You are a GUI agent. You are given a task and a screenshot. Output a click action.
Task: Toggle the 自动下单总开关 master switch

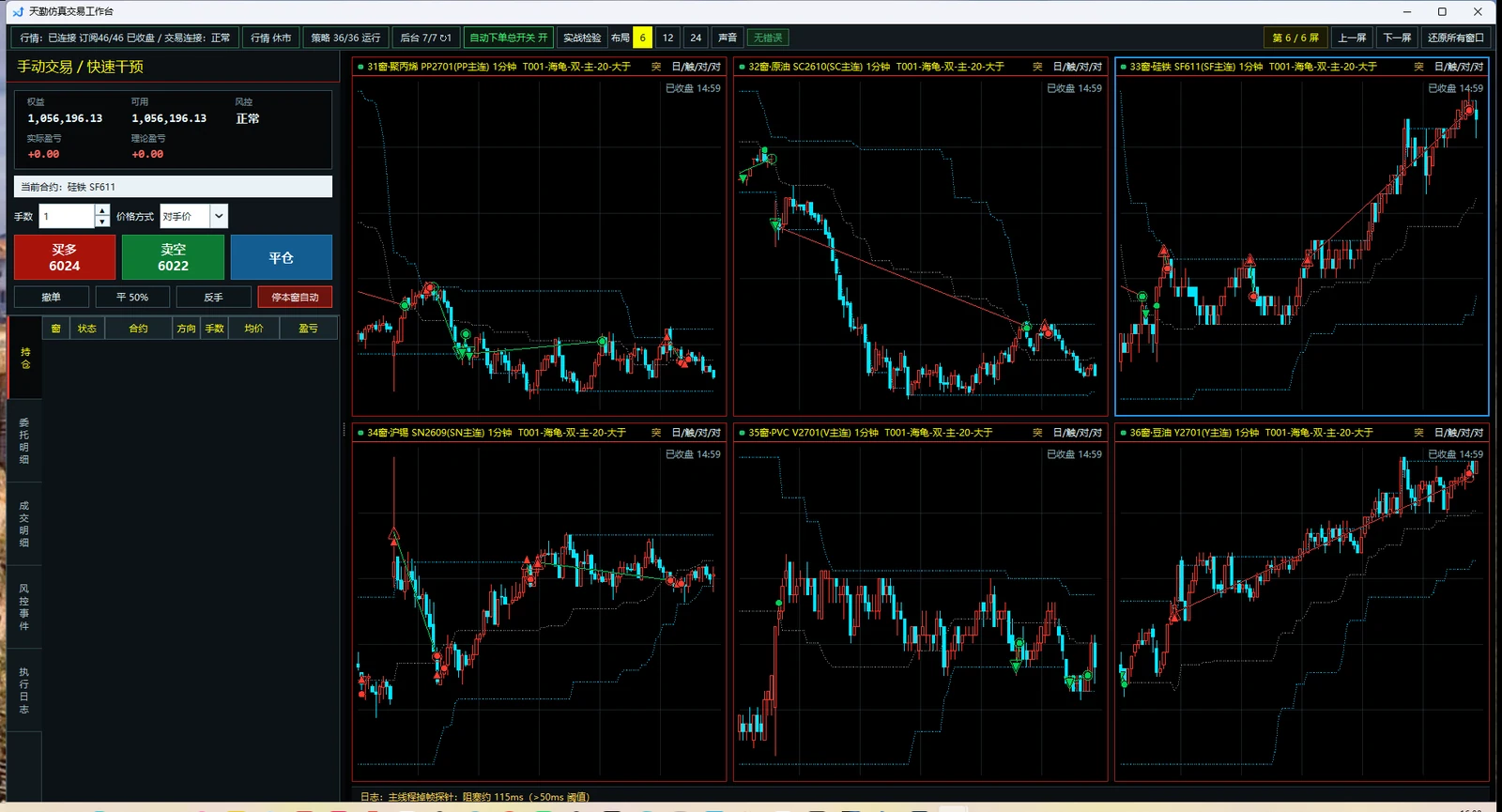pyautogui.click(x=508, y=38)
